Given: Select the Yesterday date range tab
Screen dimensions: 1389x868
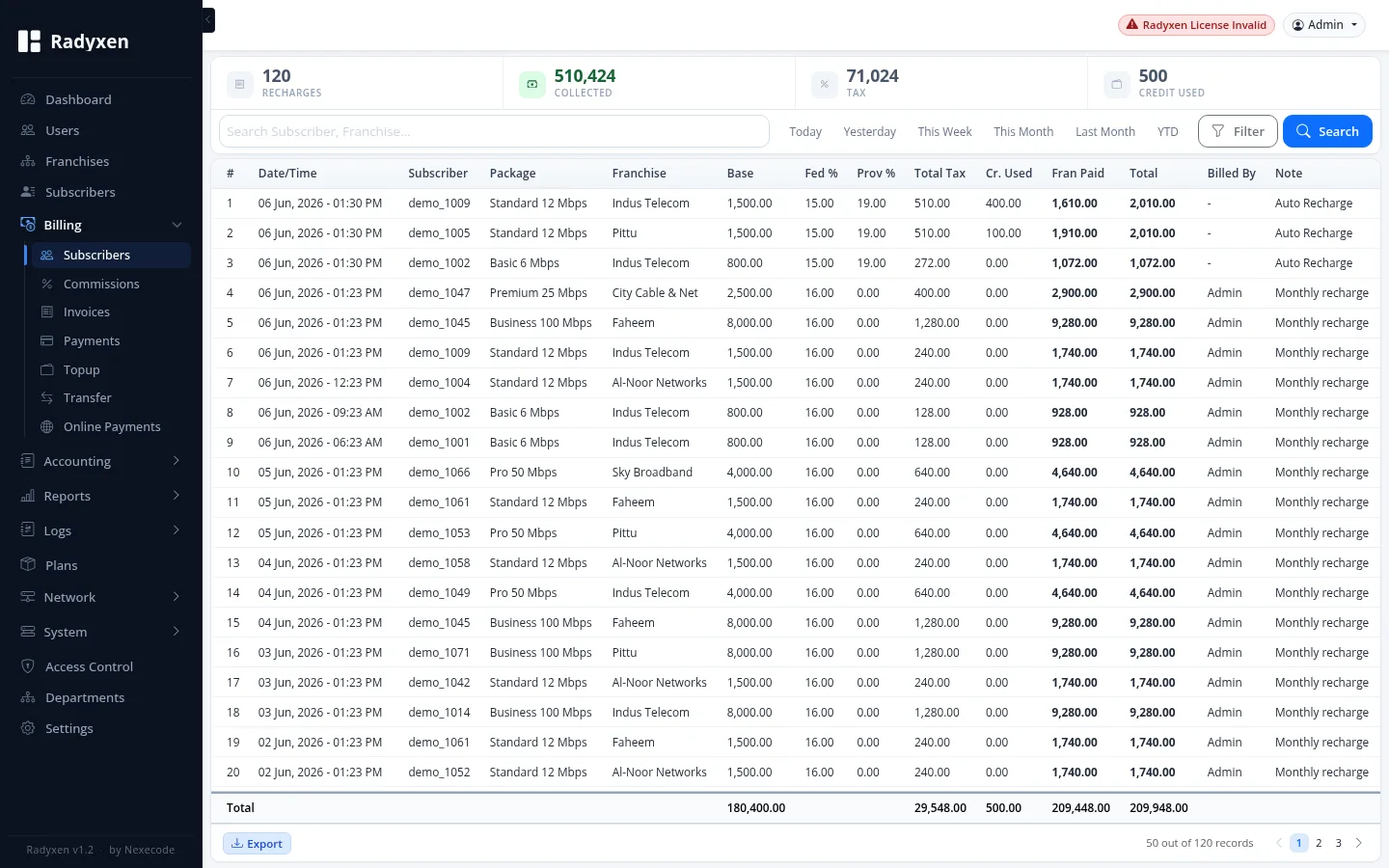Looking at the screenshot, I should pyautogui.click(x=869, y=132).
